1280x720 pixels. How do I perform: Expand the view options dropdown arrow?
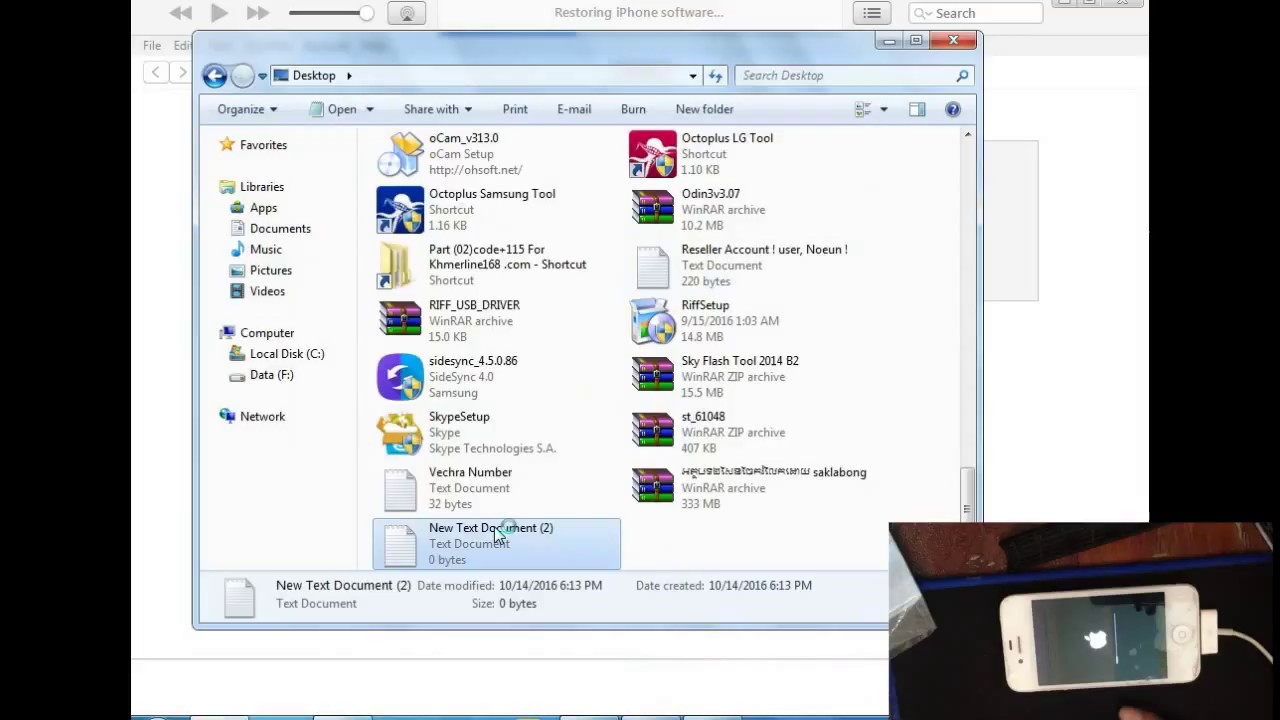pos(883,109)
